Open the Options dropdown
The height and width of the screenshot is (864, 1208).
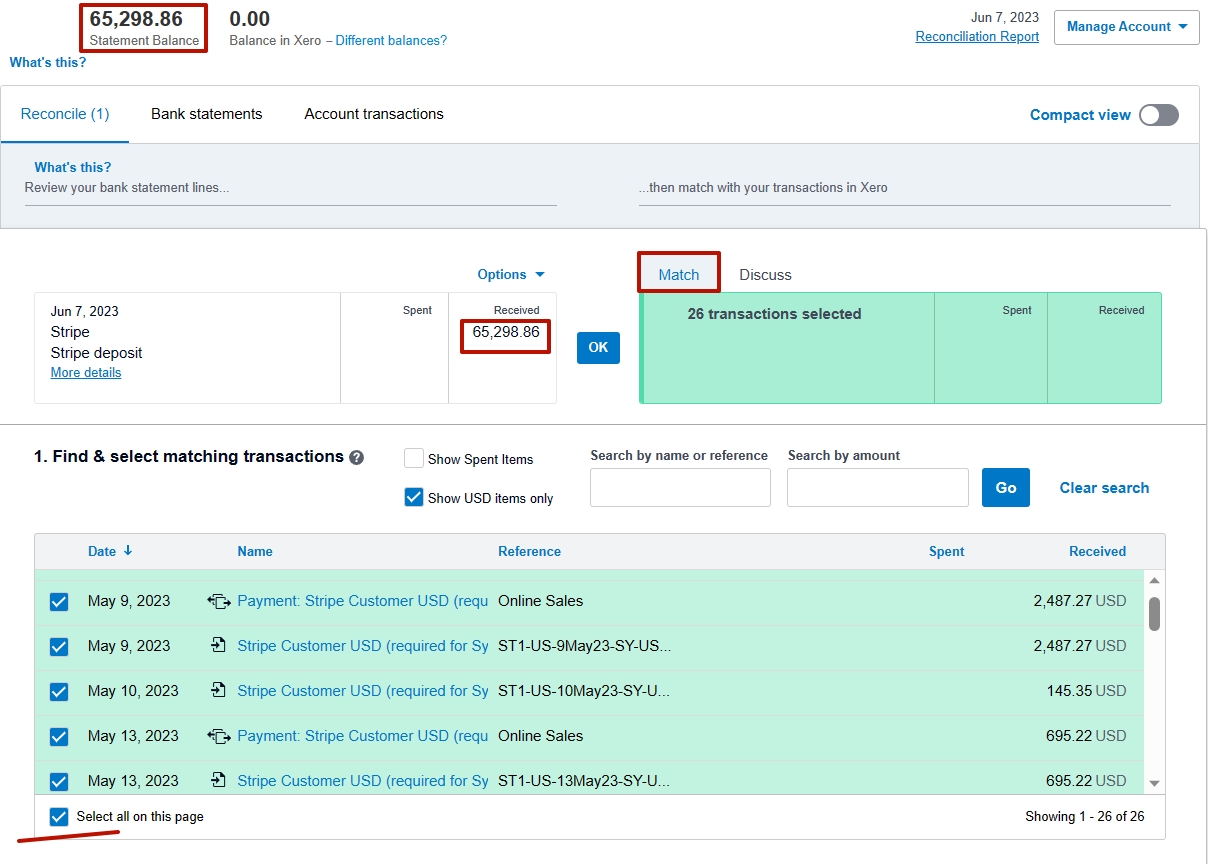click(511, 273)
